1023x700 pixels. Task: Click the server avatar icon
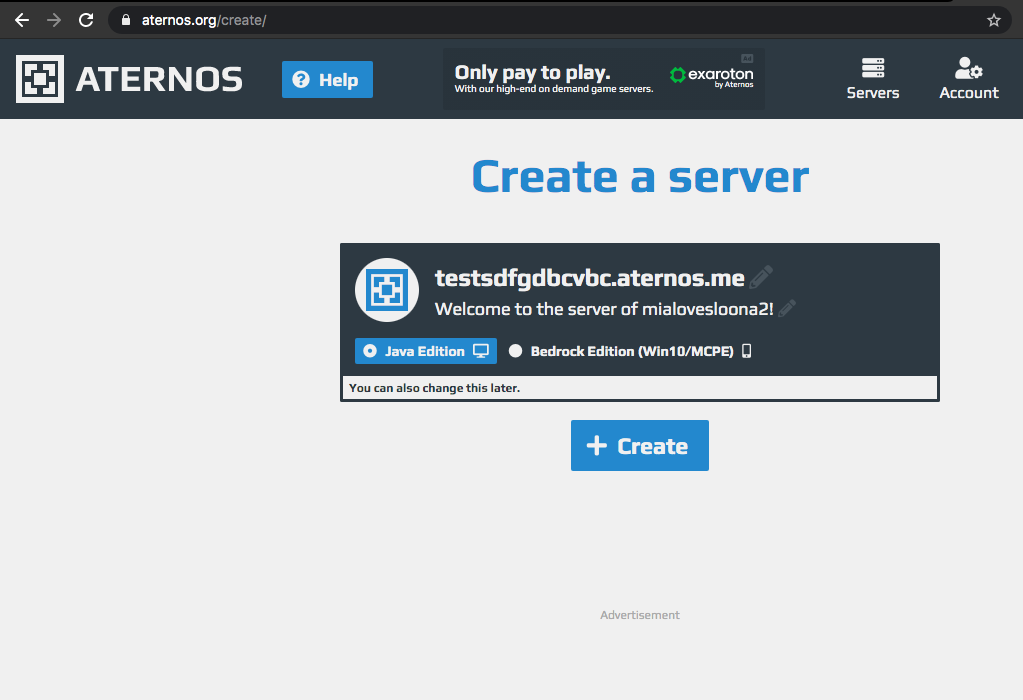[x=387, y=290]
